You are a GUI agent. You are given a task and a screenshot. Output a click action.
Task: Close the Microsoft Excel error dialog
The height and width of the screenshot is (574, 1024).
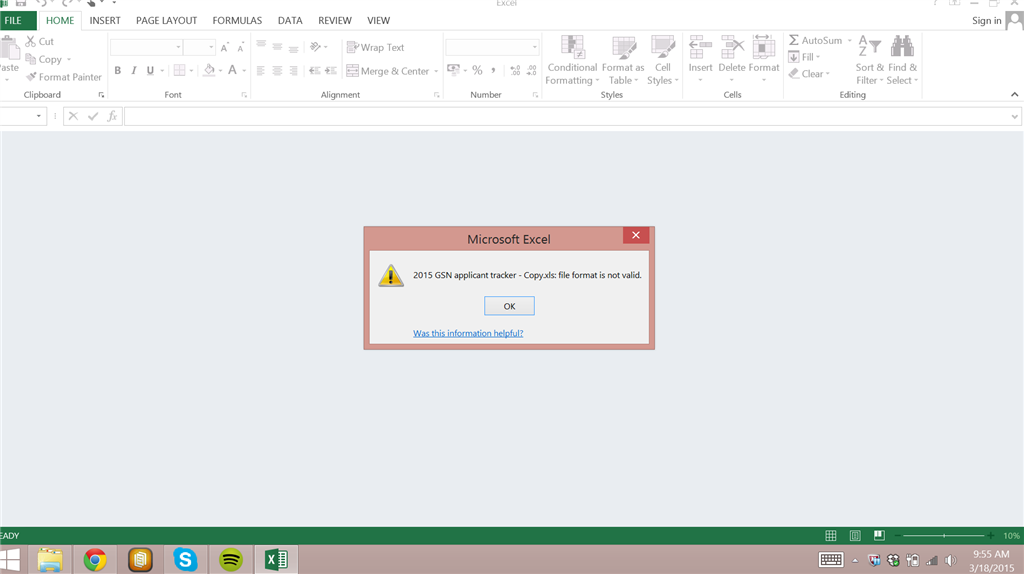coord(635,235)
